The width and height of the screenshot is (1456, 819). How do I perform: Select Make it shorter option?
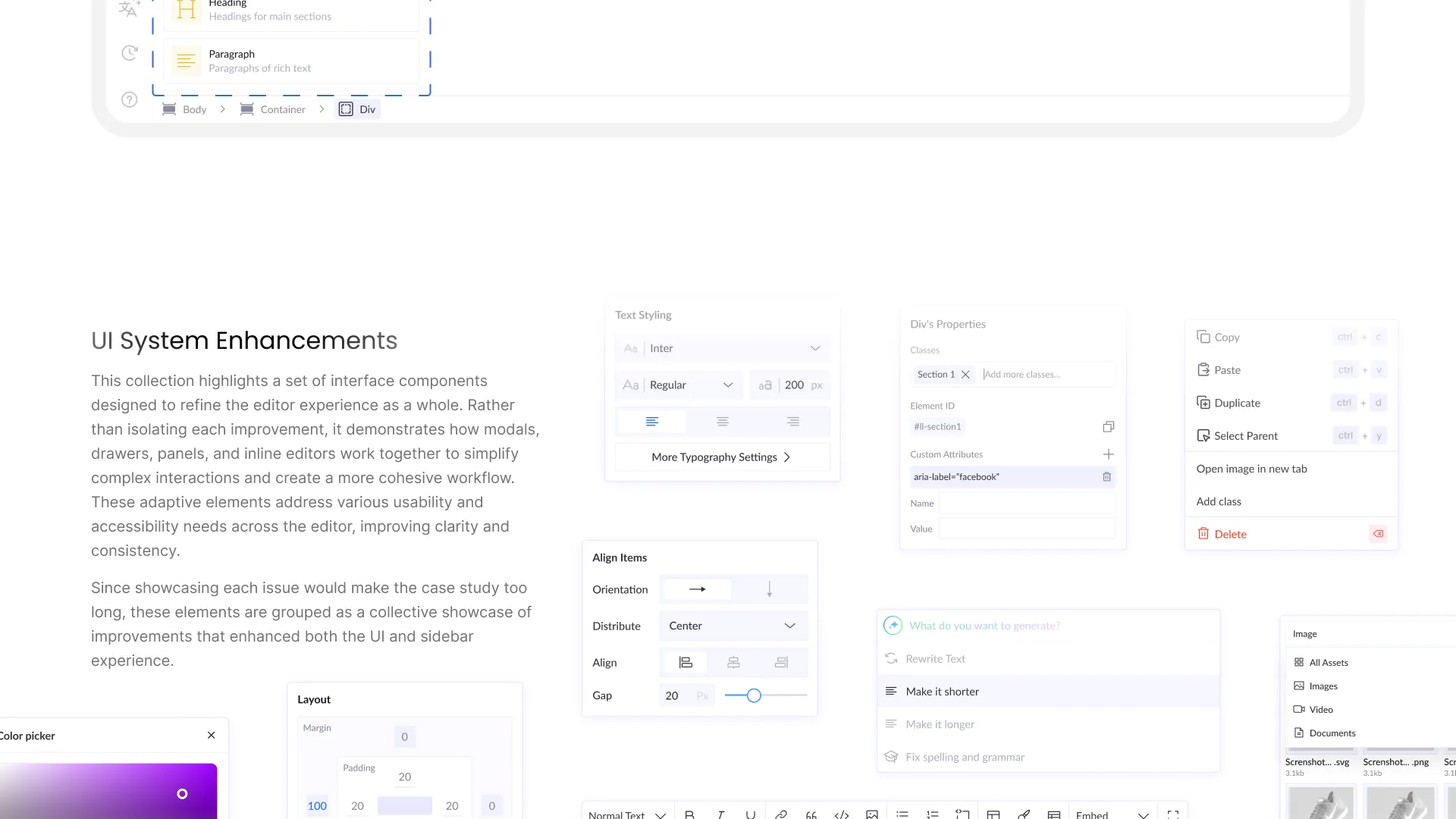(x=942, y=692)
